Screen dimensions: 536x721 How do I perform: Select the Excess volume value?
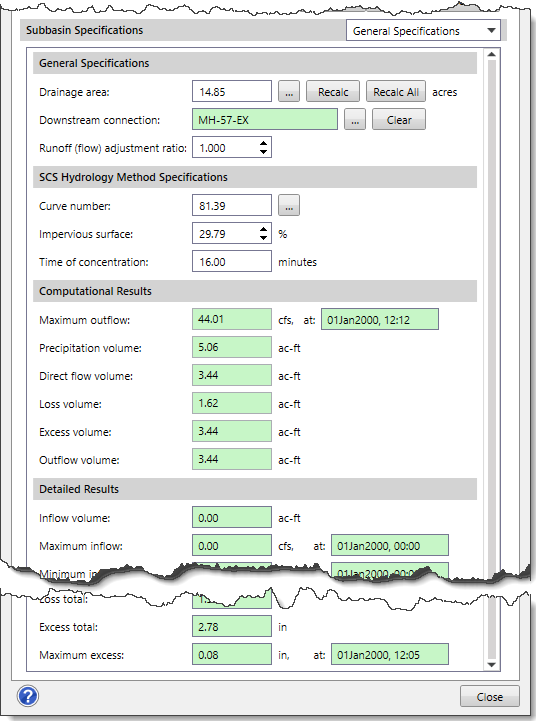[232, 431]
